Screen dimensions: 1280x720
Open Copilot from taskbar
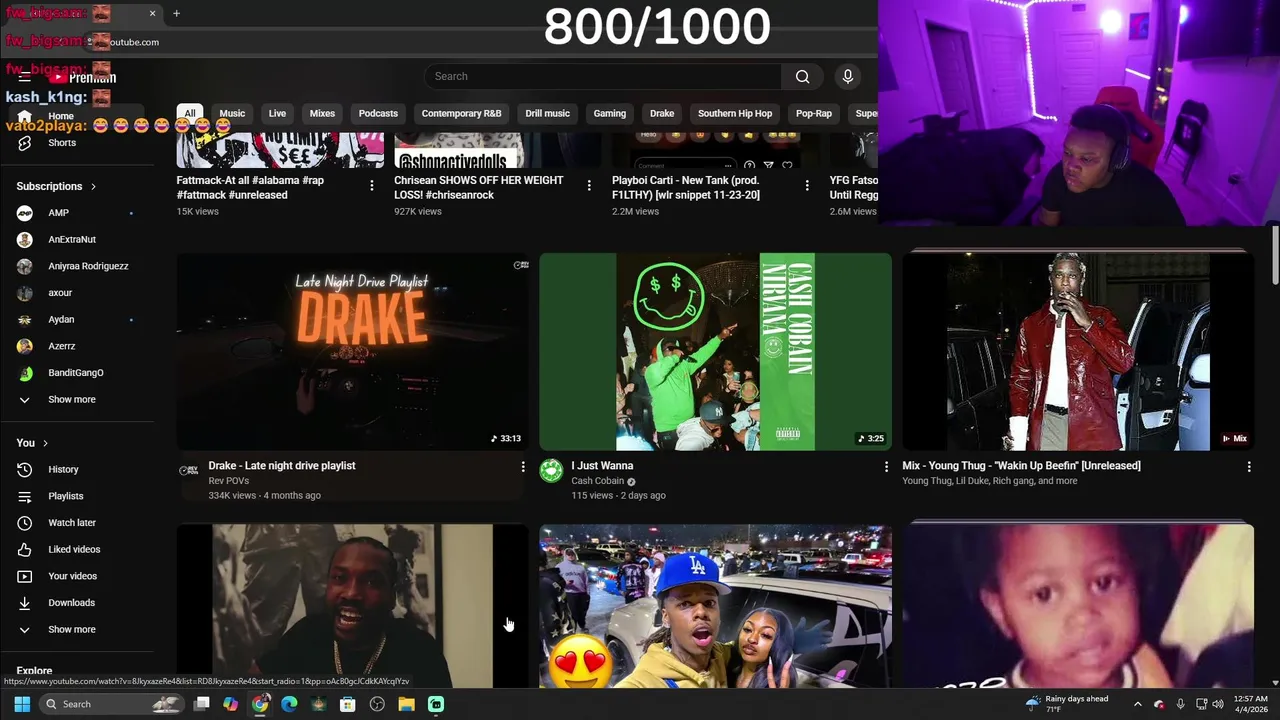coord(230,704)
